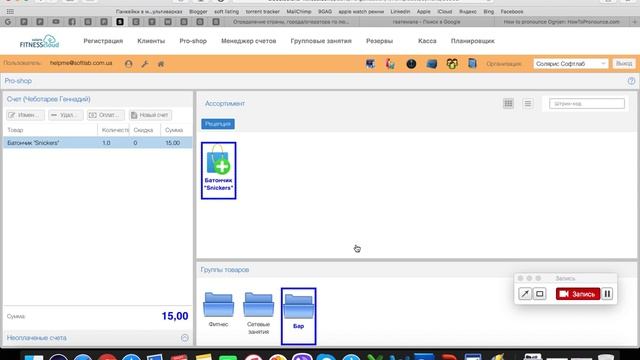
Task: Add a new browser tab with plus
Action: (635, 22)
